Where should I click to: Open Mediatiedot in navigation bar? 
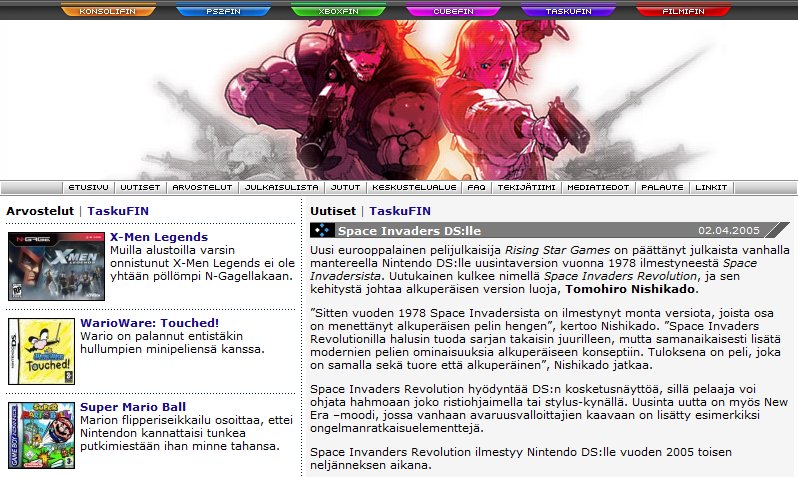click(598, 187)
